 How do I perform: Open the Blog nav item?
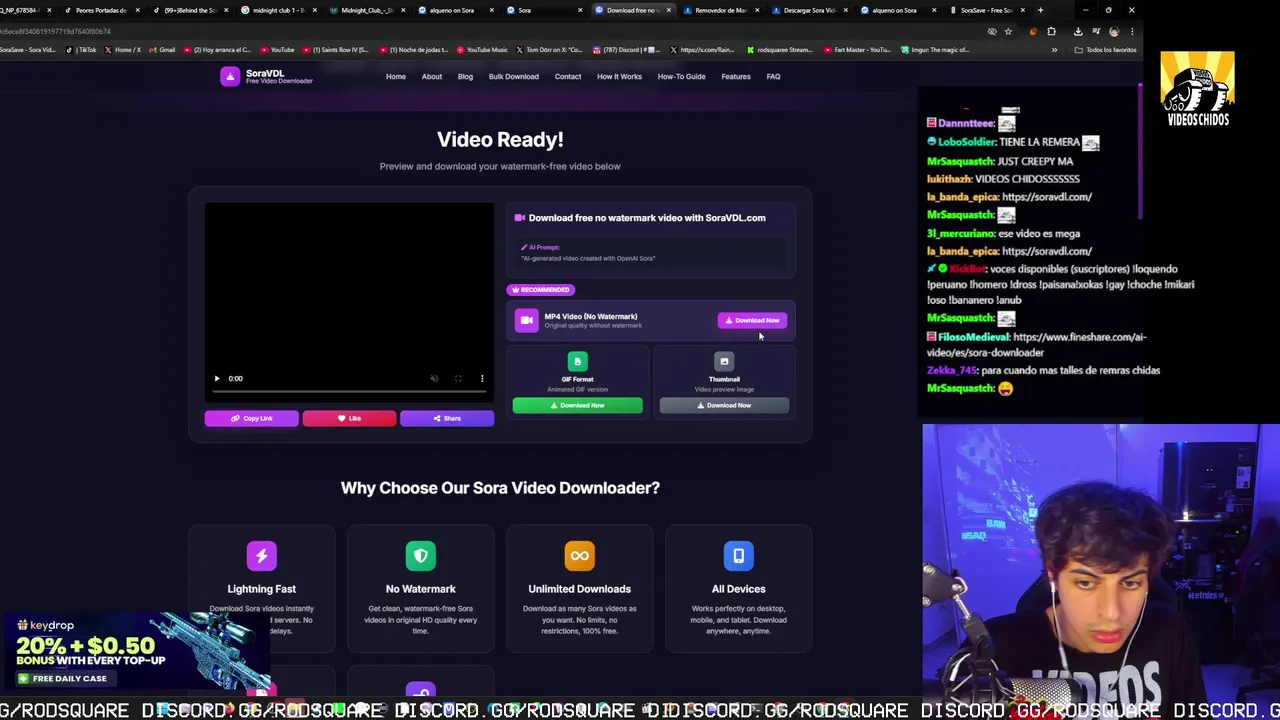coord(465,76)
